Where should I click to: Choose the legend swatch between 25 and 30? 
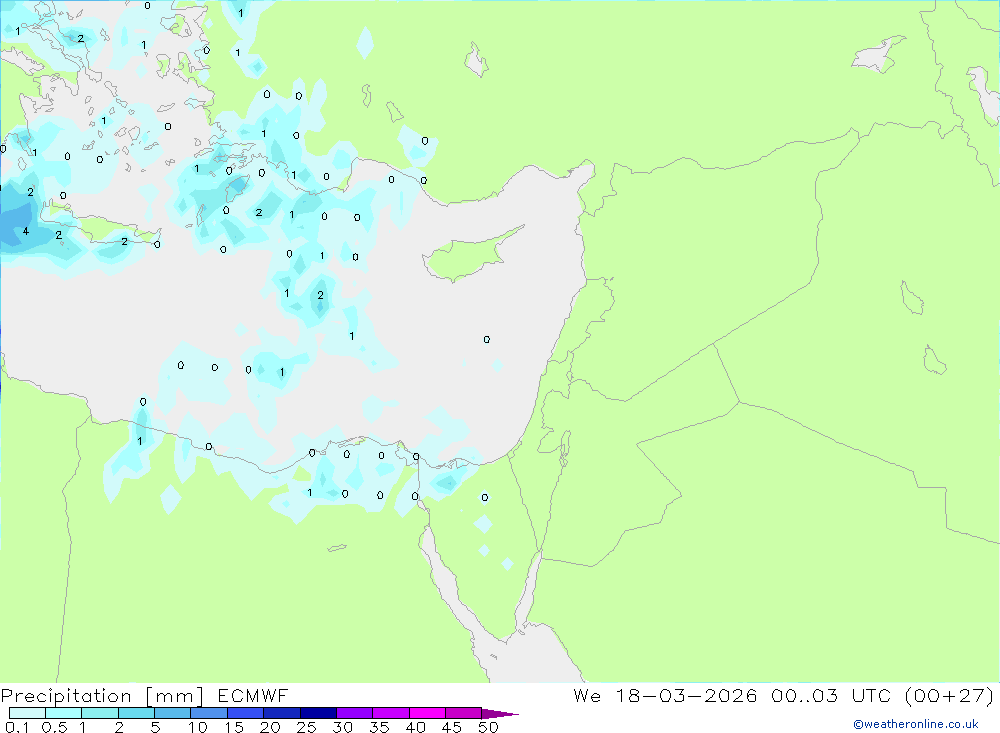[x=318, y=713]
